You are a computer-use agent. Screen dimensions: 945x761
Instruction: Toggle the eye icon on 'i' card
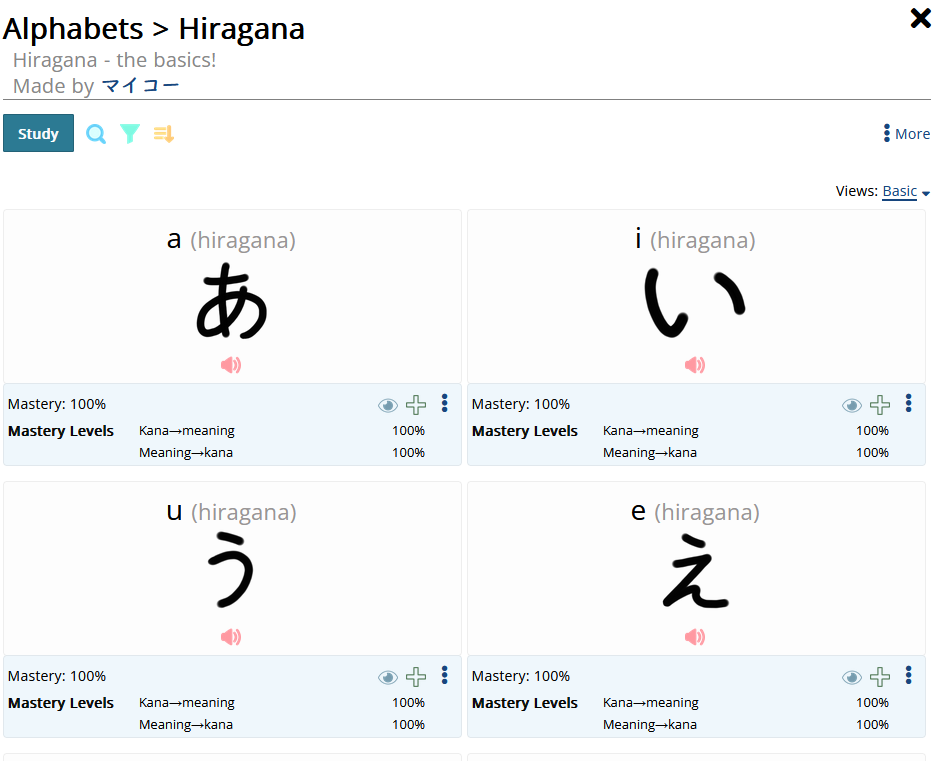click(x=852, y=405)
